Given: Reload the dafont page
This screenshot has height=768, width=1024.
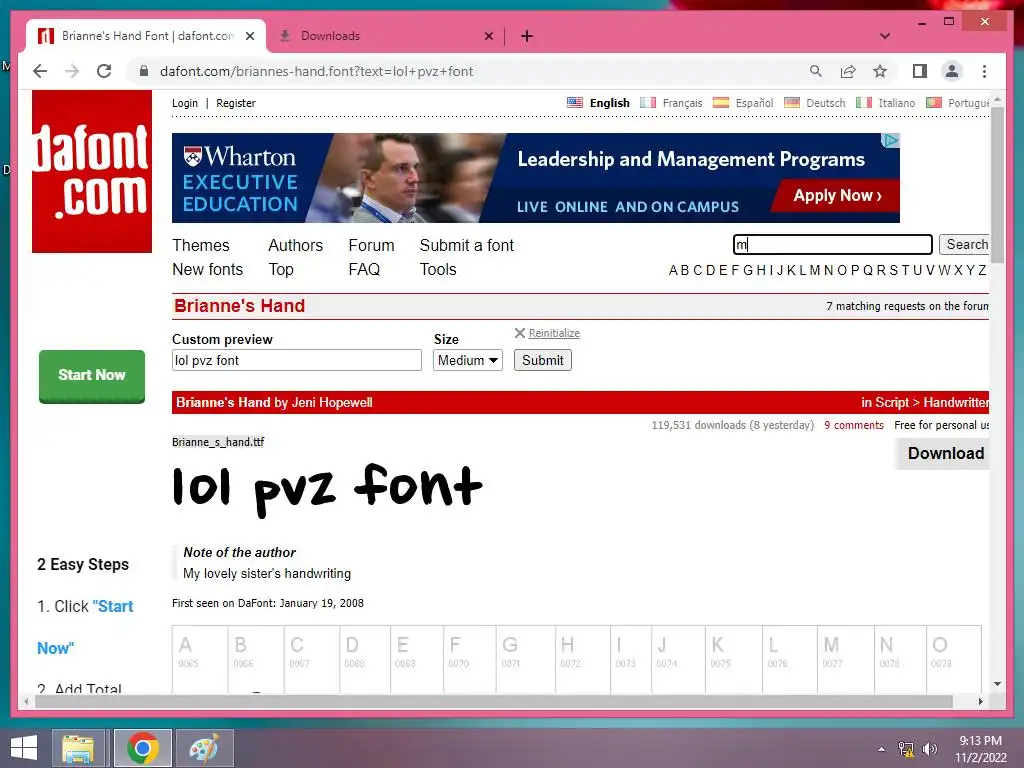Looking at the screenshot, I should point(104,71).
